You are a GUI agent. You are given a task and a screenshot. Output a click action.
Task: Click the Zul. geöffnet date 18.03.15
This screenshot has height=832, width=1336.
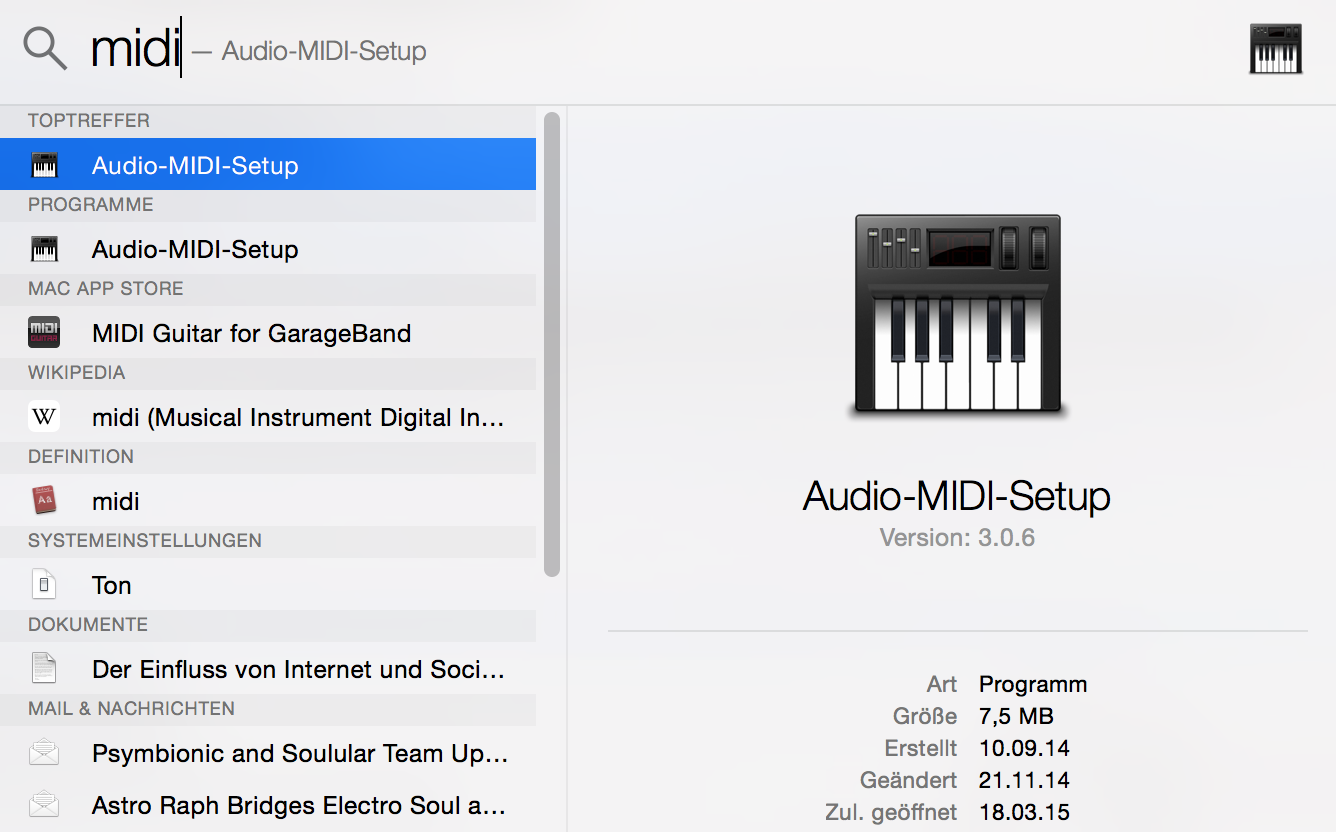point(1024,812)
